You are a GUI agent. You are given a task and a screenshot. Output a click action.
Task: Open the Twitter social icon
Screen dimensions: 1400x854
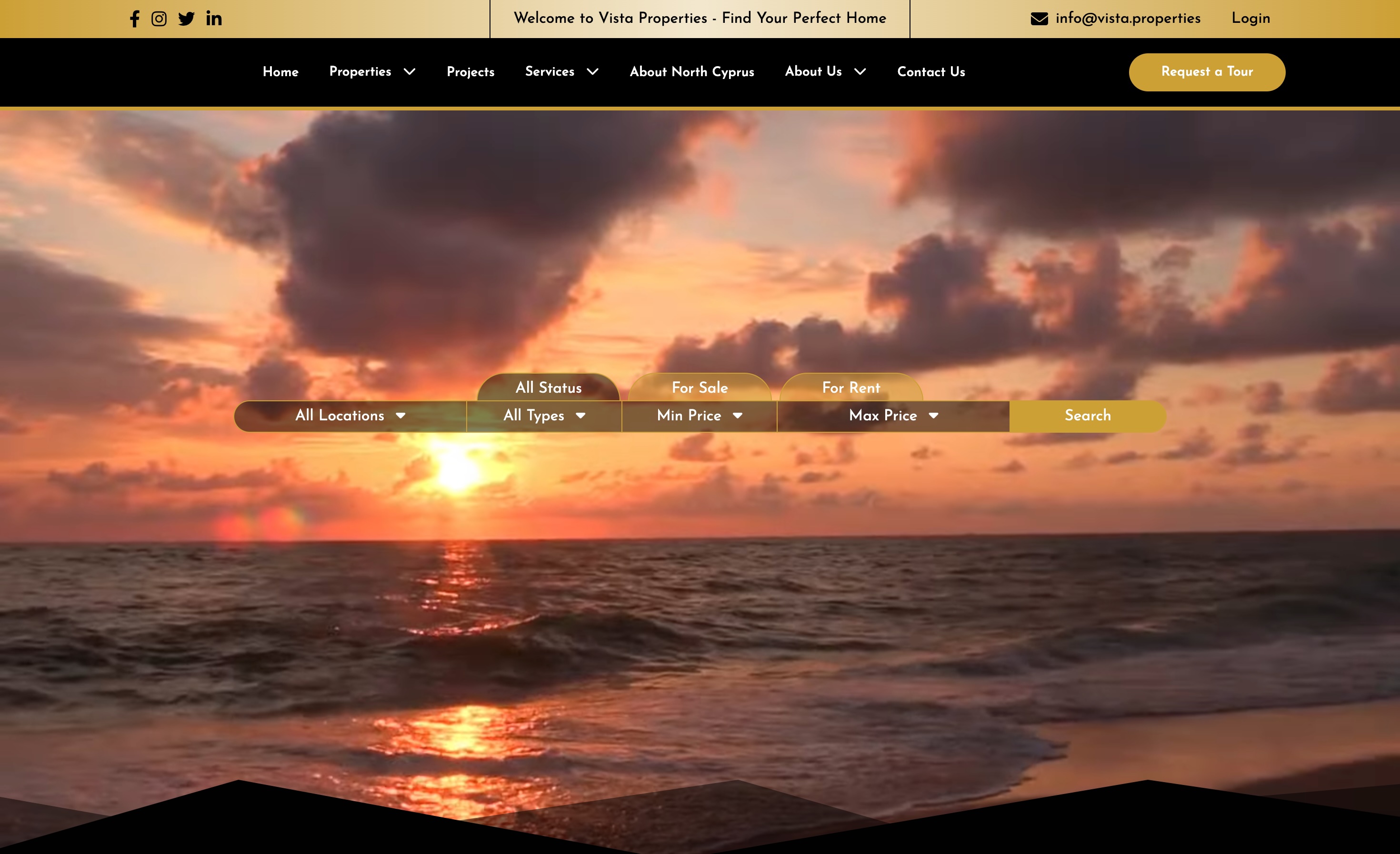click(x=186, y=19)
